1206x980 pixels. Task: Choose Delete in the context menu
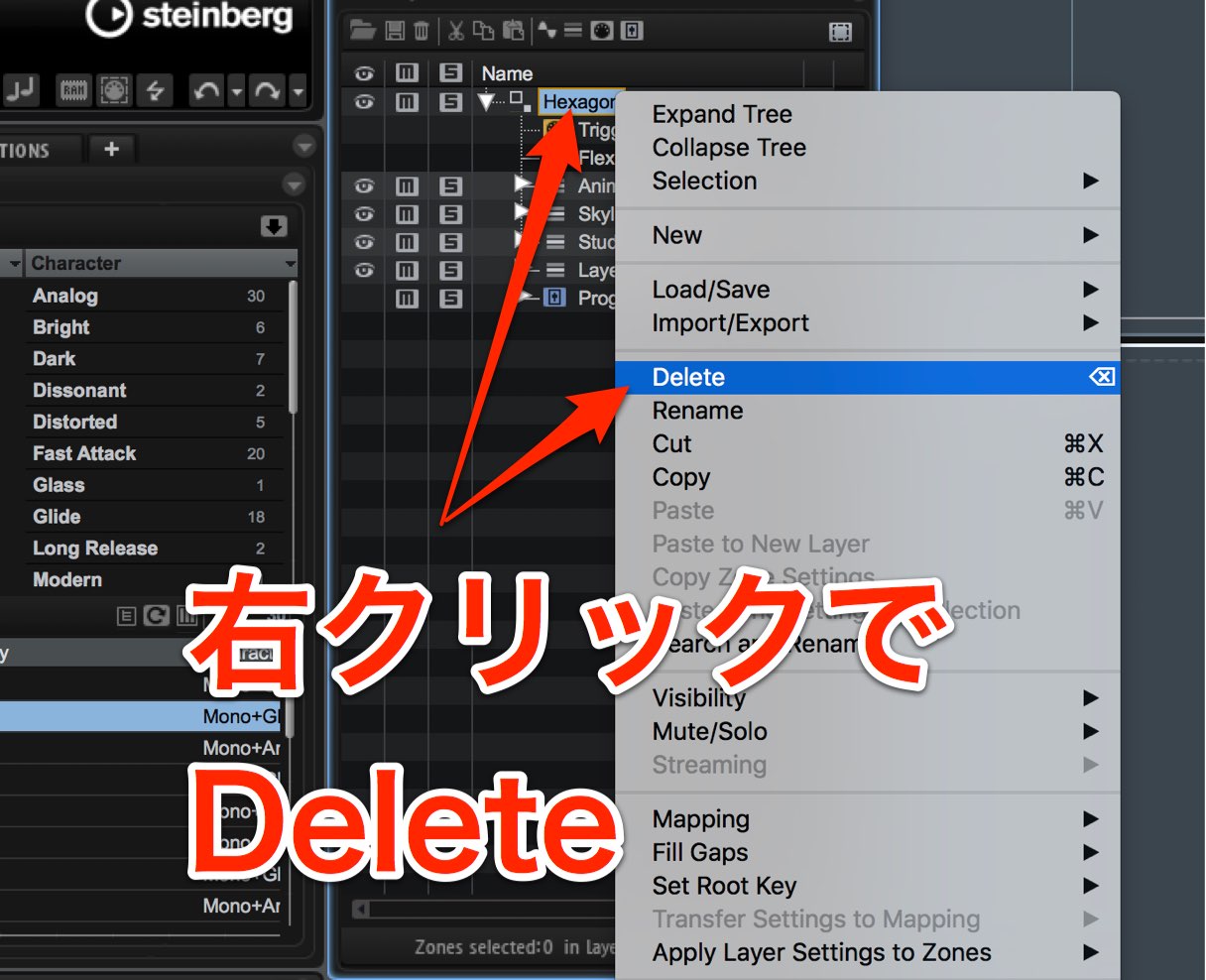[868, 377]
